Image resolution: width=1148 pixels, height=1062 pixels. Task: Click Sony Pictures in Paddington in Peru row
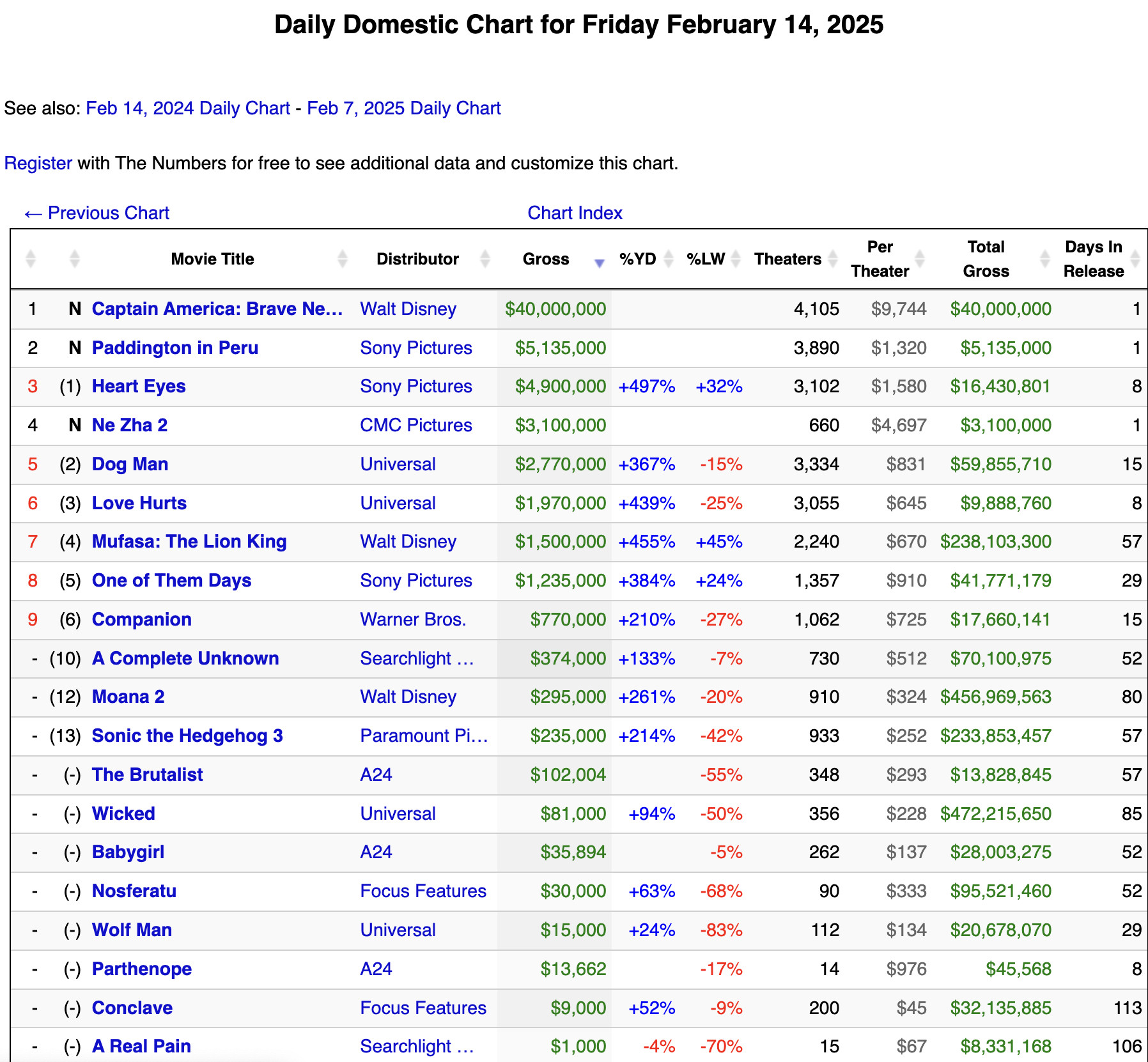pyautogui.click(x=416, y=348)
